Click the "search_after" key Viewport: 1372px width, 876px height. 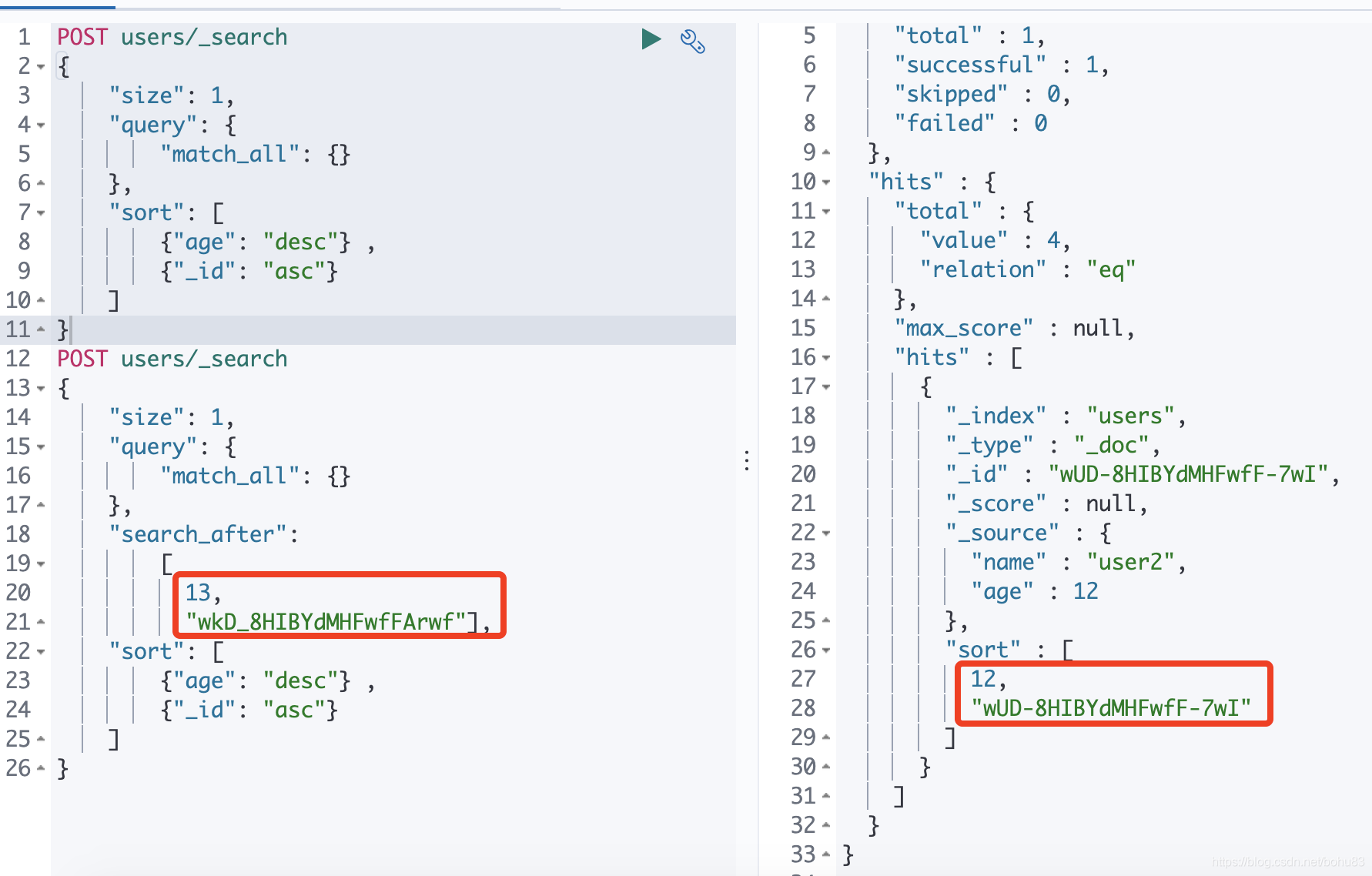[x=198, y=534]
